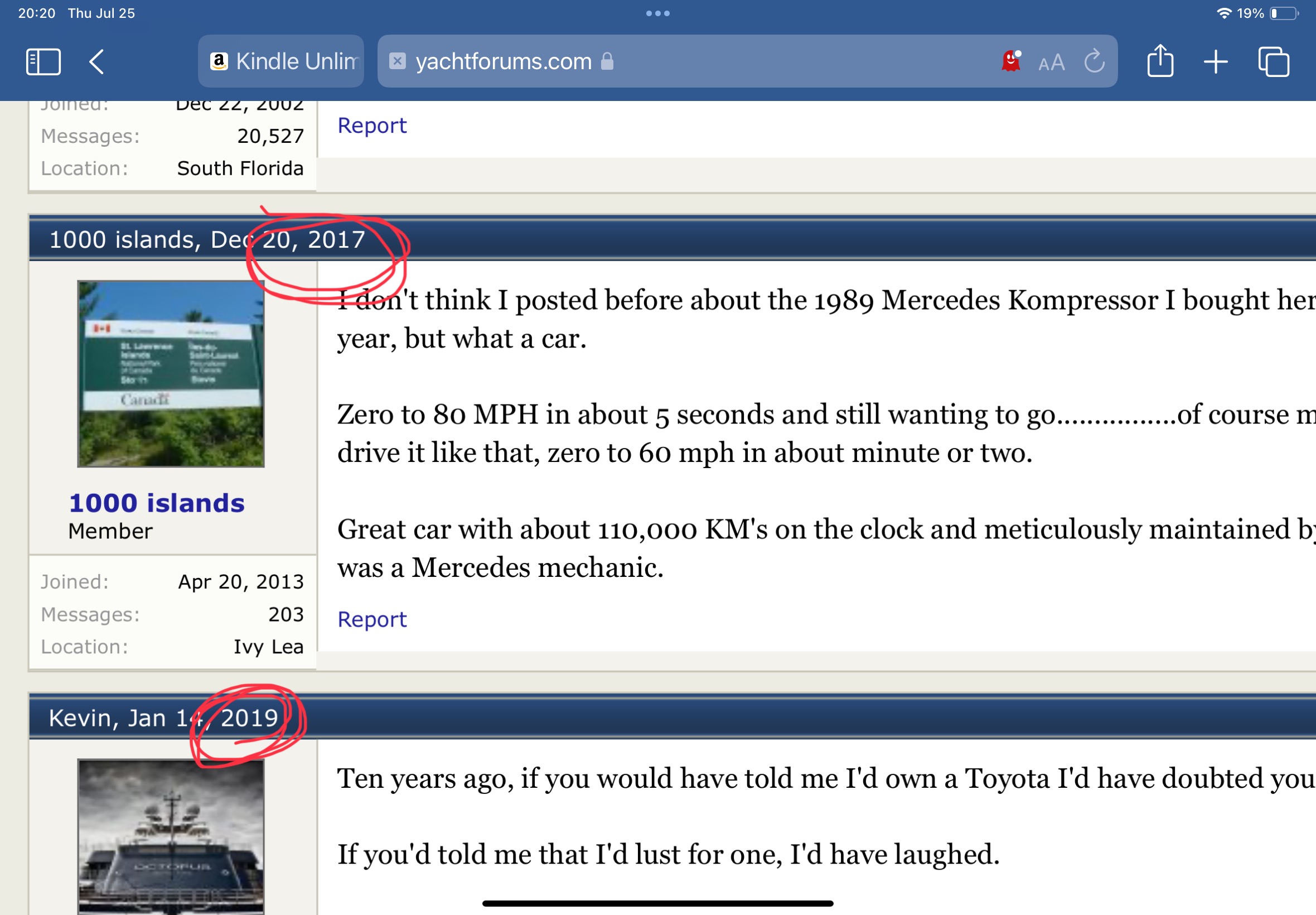View Kevin's yacht avatar image
Screen dimensions: 1316x915
pyautogui.click(x=171, y=837)
